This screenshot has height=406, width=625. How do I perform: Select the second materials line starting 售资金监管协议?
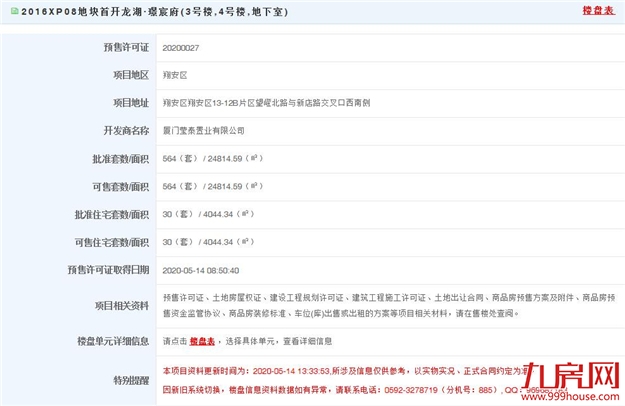tap(341, 314)
